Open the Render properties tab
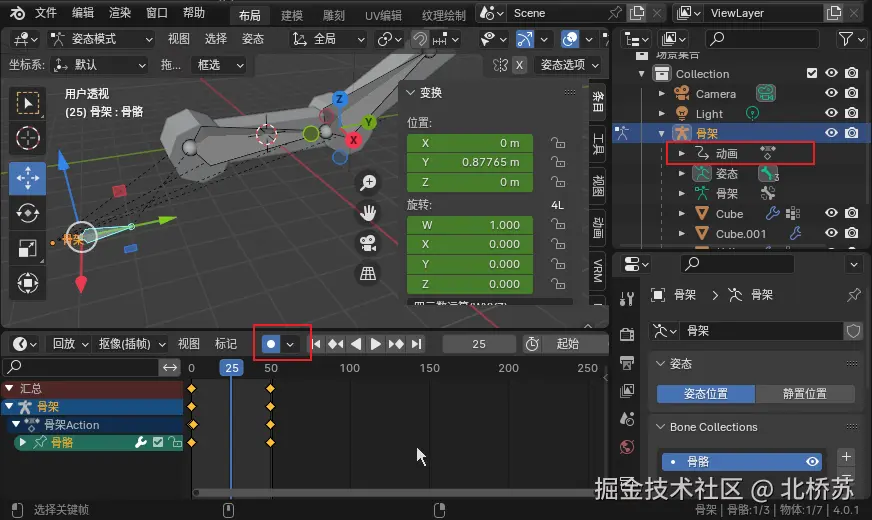Screen dimensions: 872x520 coord(627,334)
